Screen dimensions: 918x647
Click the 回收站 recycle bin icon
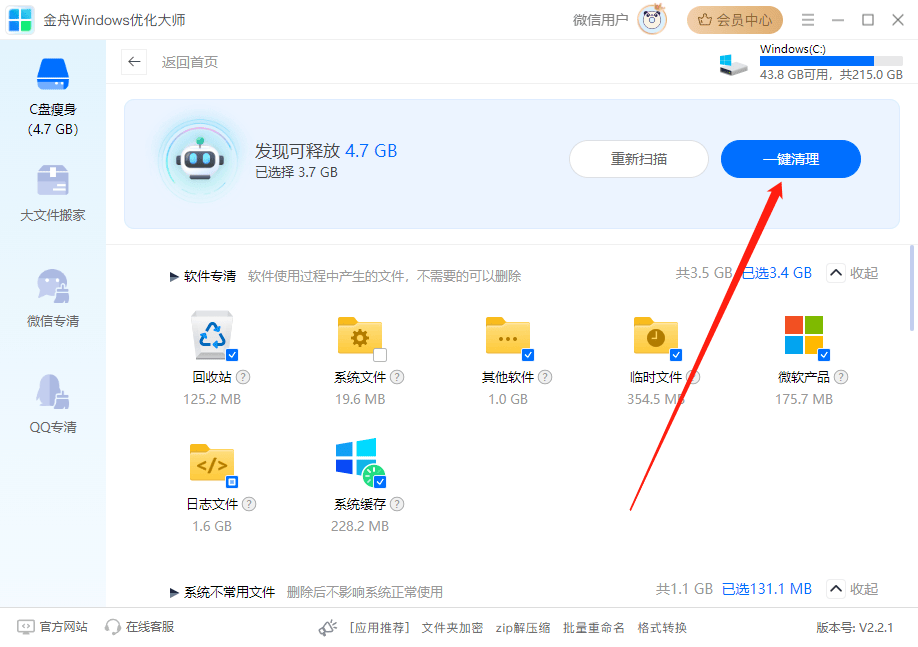point(213,334)
